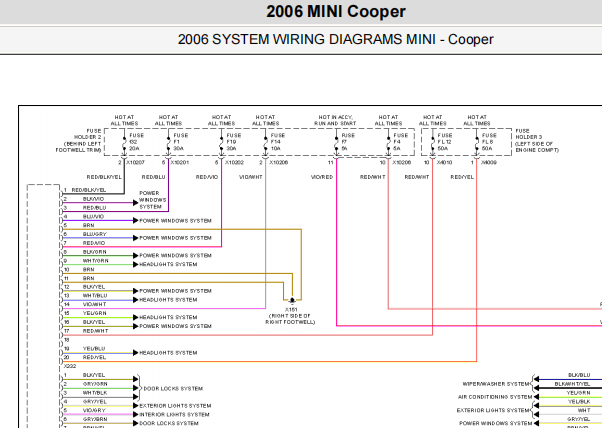This screenshot has width=602, height=428.
Task: Click pin 6 BLU/GRY wire label
Action: (x=94, y=234)
